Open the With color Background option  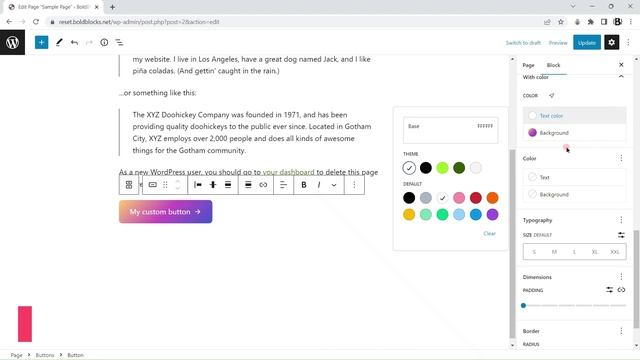coord(574,133)
